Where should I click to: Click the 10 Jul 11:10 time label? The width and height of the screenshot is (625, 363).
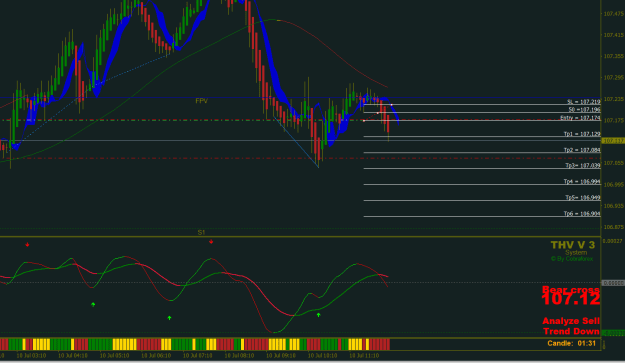tap(364, 355)
